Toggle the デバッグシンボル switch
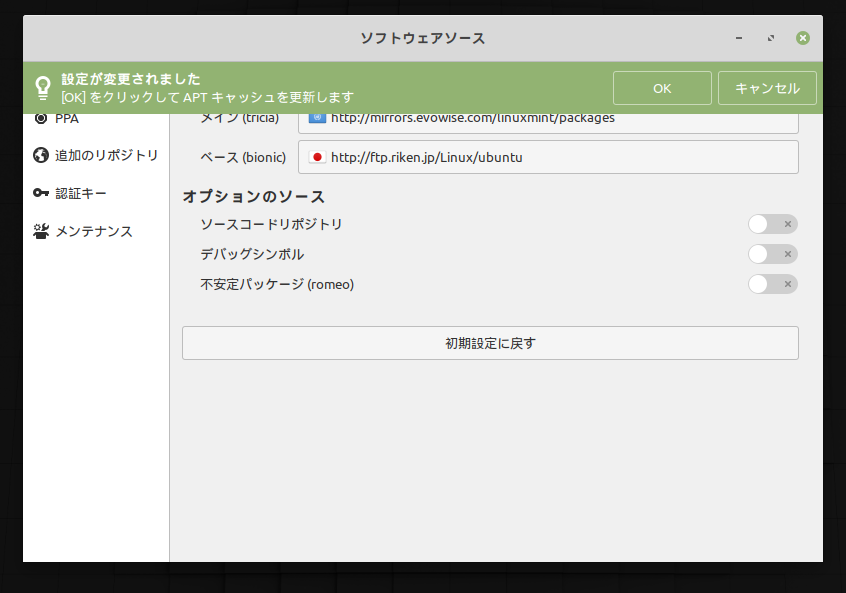Image resolution: width=846 pixels, height=593 pixels. tap(773, 254)
